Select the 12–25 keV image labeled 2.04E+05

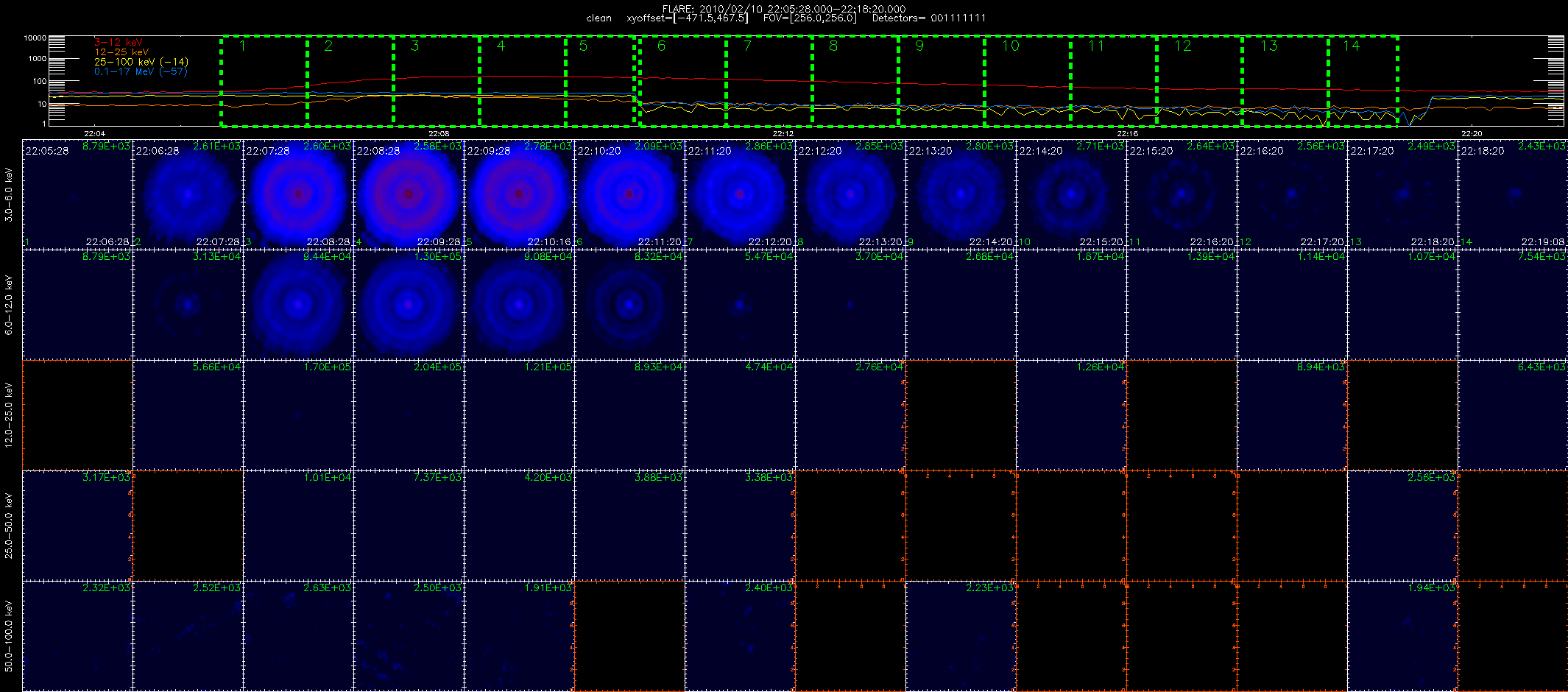tap(409, 415)
